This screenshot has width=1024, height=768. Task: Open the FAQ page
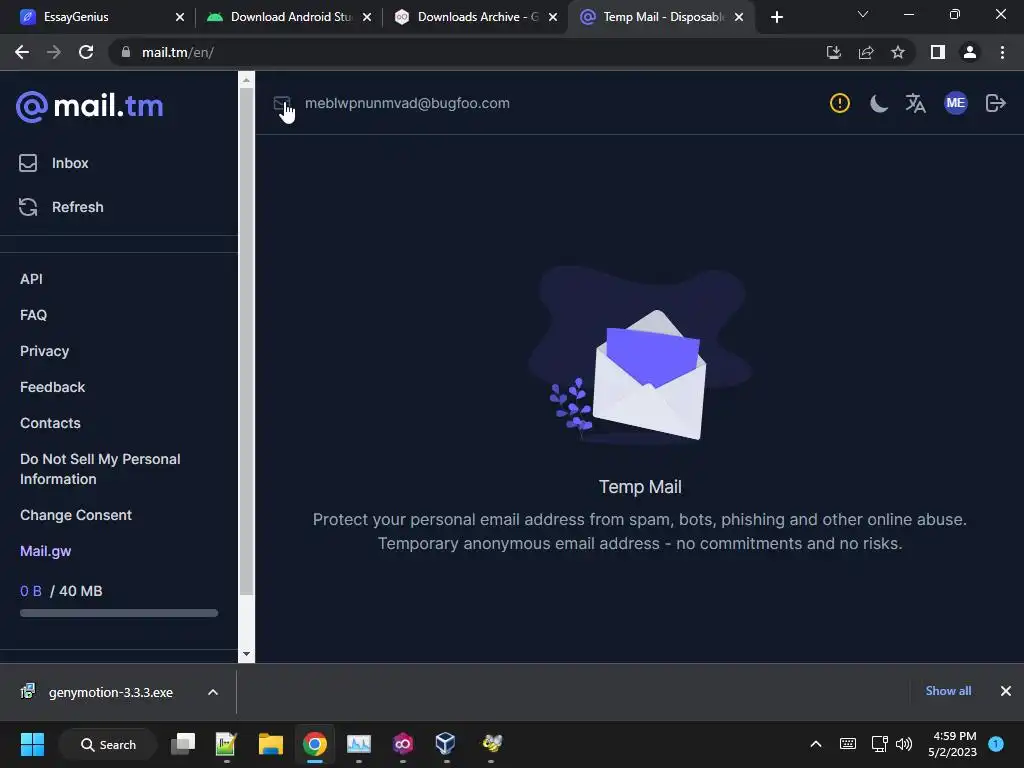click(x=33, y=315)
